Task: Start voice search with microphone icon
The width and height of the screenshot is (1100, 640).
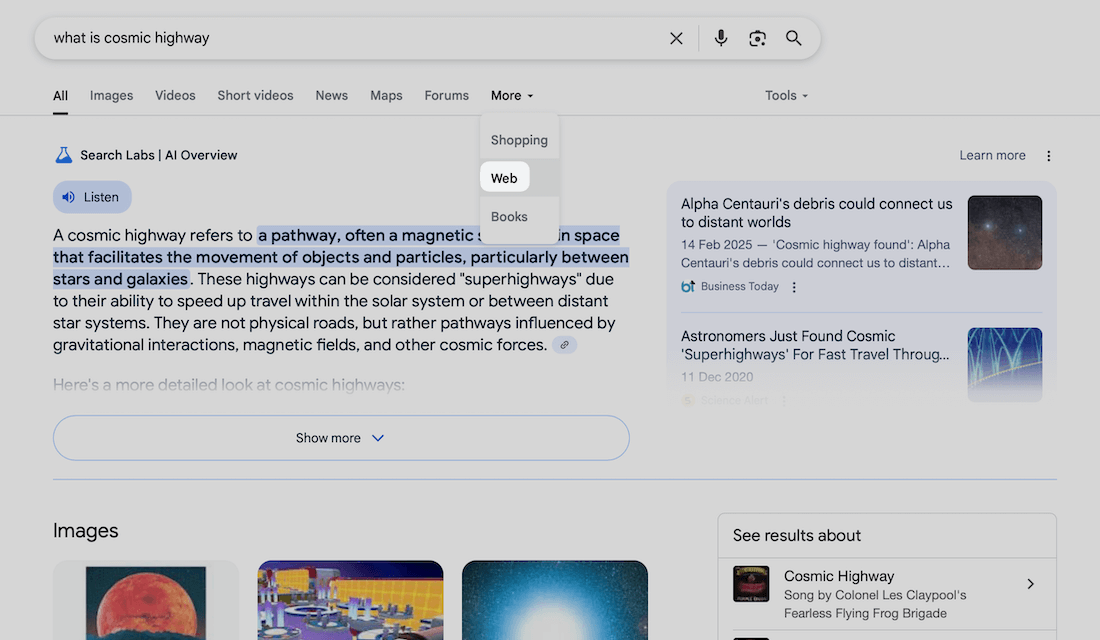Action: pyautogui.click(x=720, y=38)
